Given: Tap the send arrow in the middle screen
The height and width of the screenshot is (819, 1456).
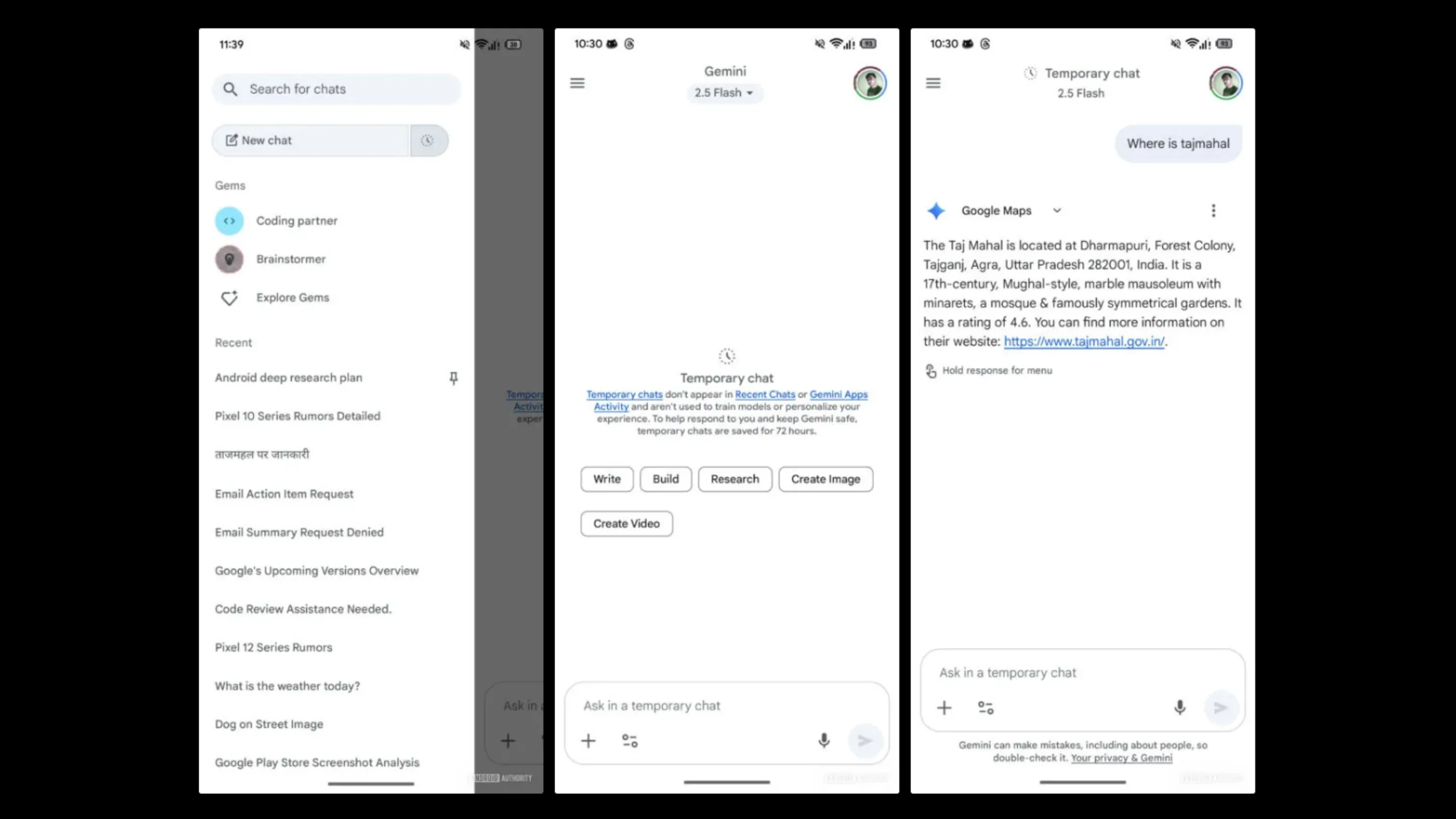Looking at the screenshot, I should tap(866, 741).
